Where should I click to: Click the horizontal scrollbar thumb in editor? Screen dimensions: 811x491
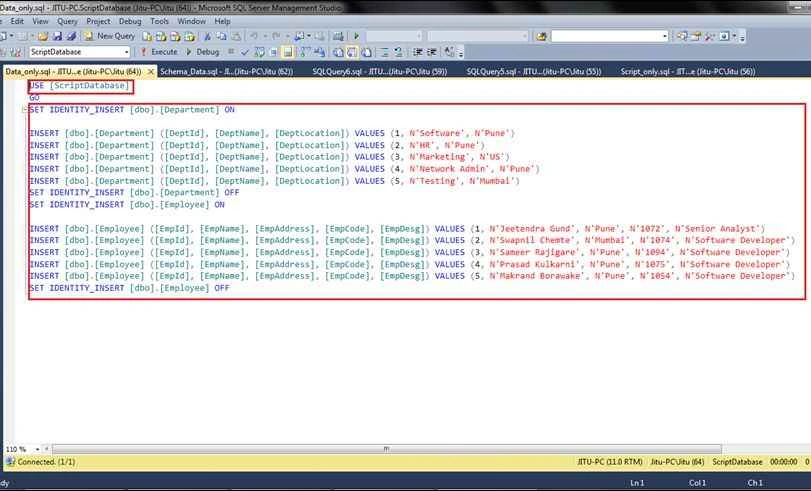(386, 449)
